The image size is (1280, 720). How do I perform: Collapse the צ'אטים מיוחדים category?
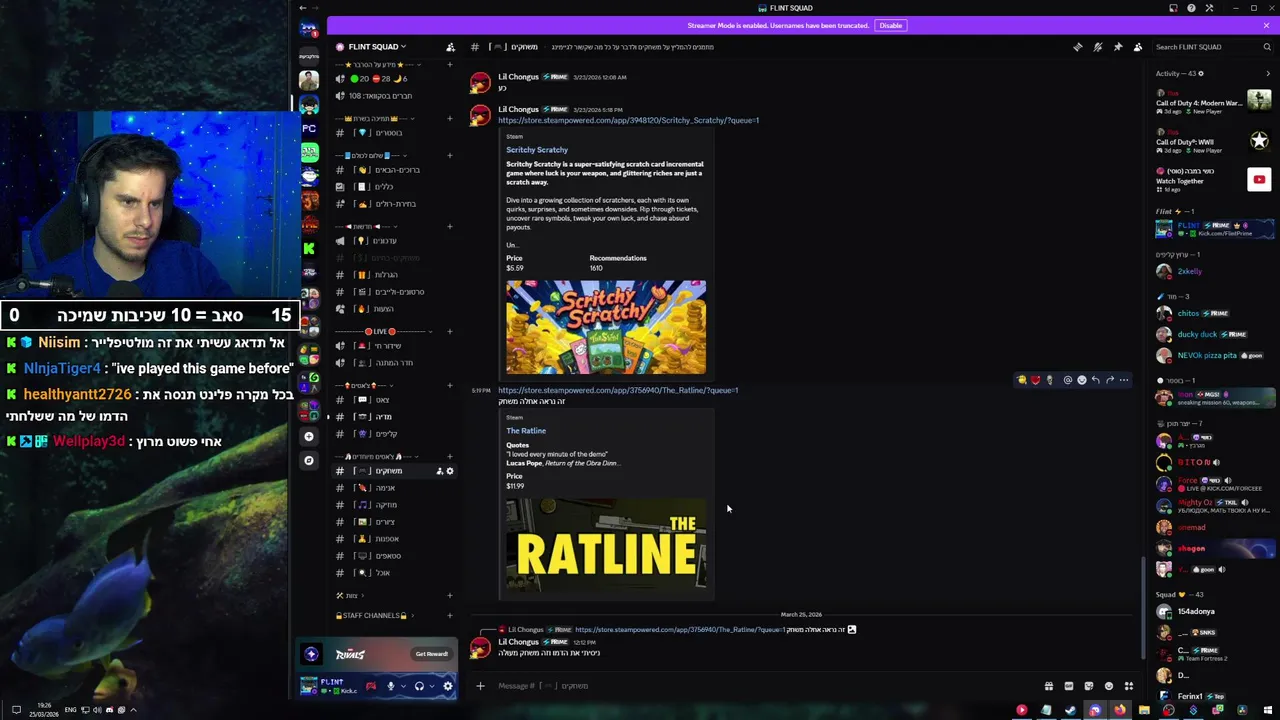375,456
